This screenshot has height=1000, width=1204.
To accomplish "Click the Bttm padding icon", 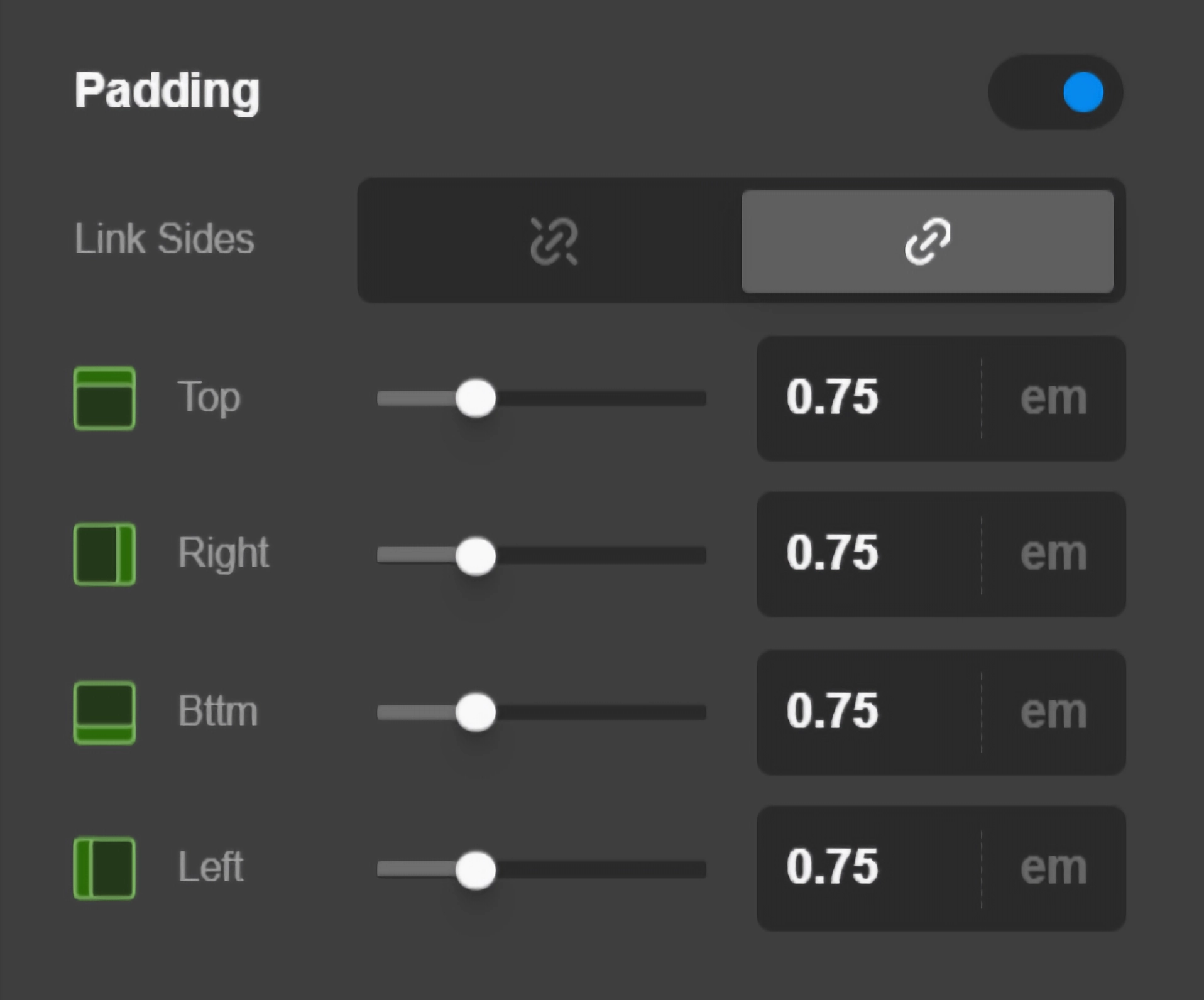I will (104, 712).
